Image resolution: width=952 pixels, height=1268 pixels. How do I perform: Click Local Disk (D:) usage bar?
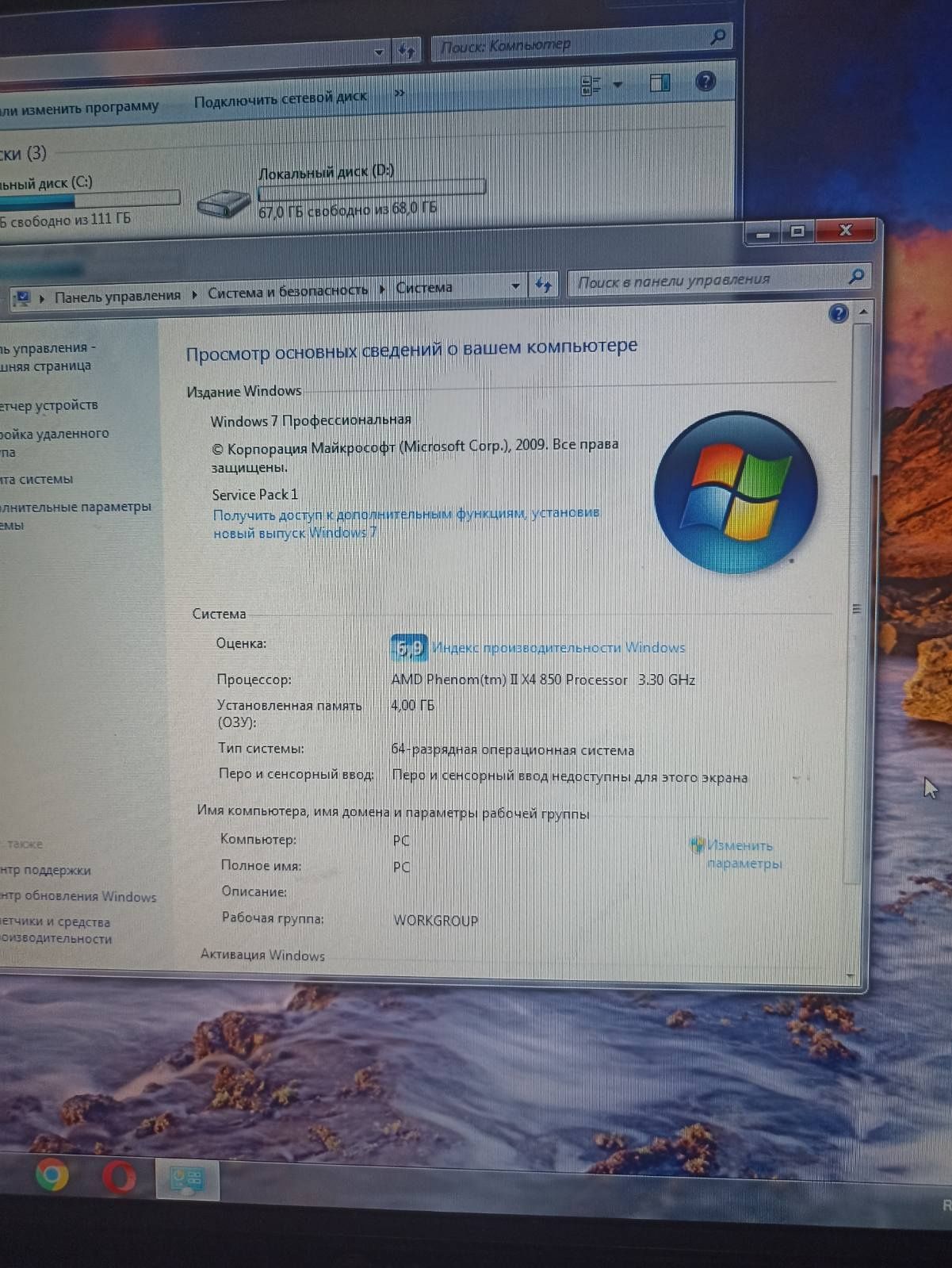tap(371, 189)
